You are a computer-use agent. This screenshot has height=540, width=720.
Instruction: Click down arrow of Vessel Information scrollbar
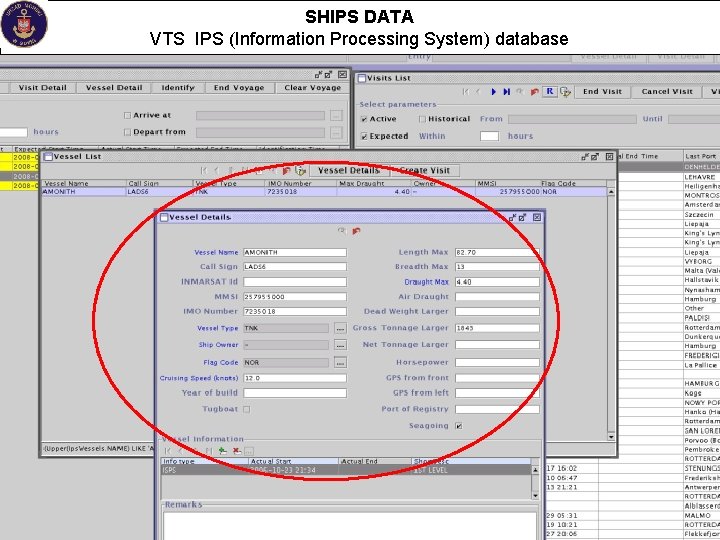click(535, 496)
